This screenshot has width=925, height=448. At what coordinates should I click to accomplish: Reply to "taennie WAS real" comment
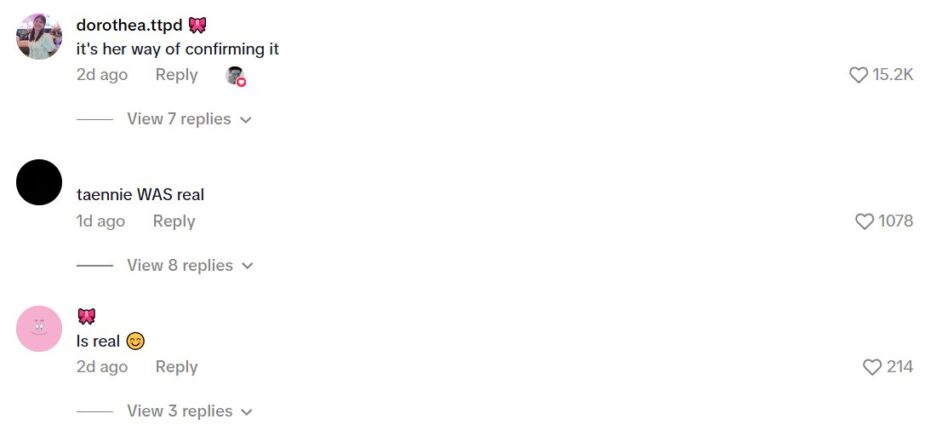(x=174, y=221)
